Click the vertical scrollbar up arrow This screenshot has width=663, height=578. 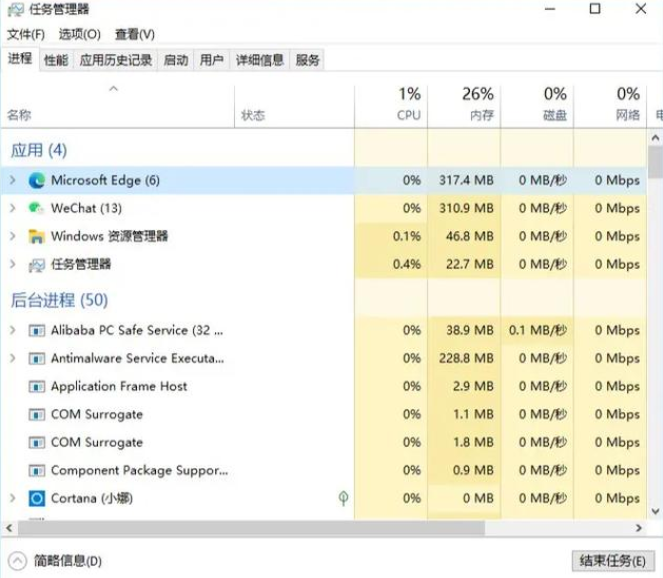[655, 138]
